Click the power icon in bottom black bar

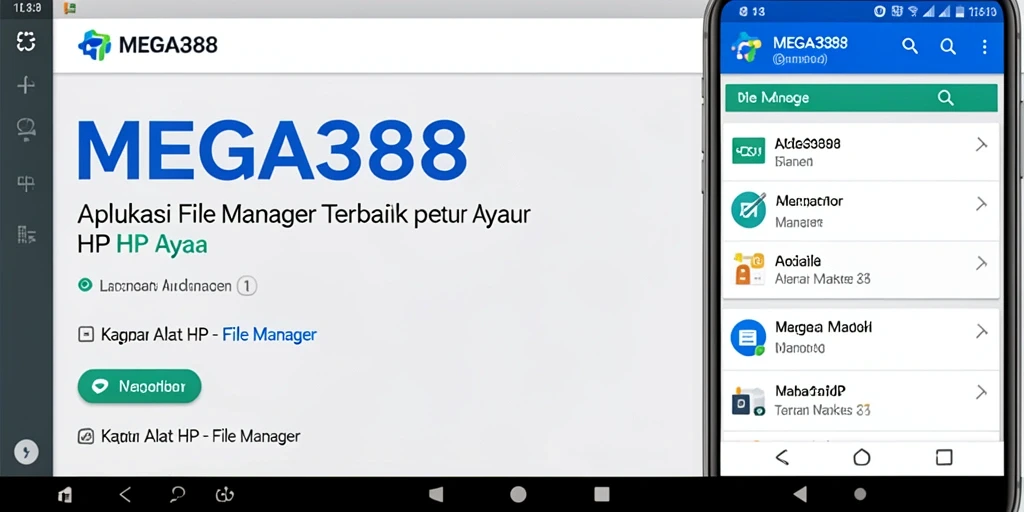[224, 495]
